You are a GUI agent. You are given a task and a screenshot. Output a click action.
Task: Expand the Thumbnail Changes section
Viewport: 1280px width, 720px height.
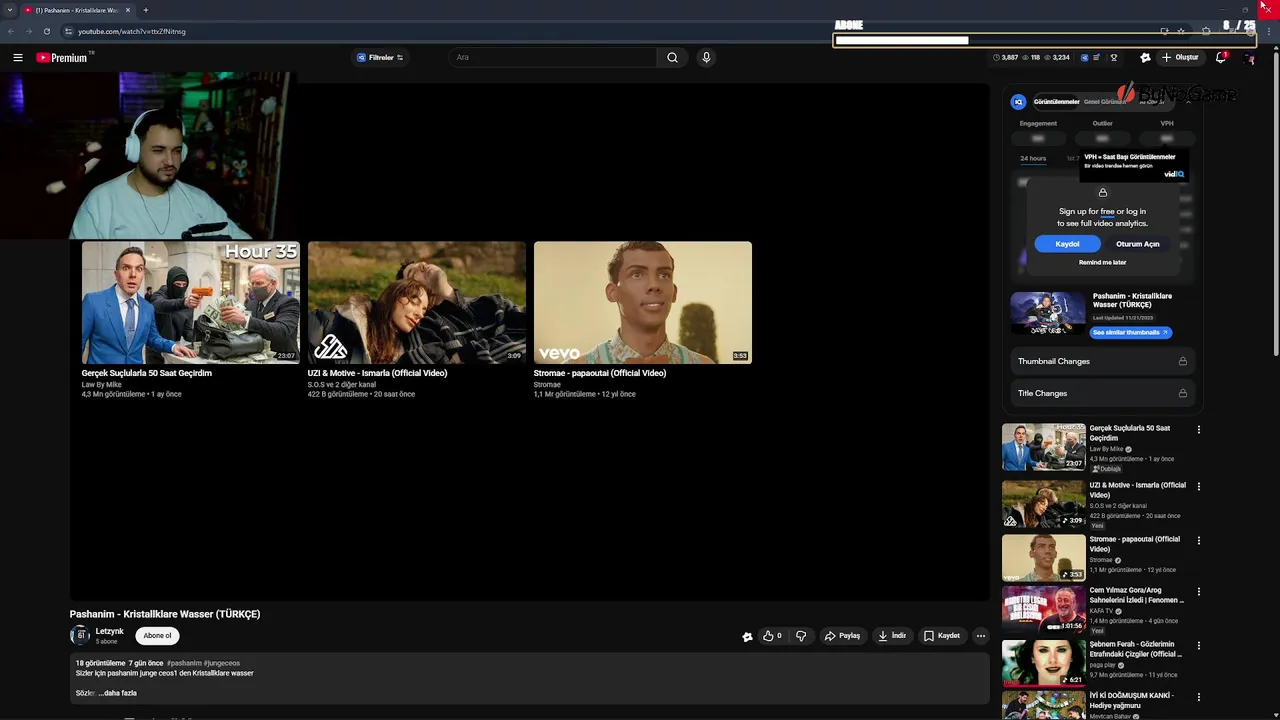1102,361
